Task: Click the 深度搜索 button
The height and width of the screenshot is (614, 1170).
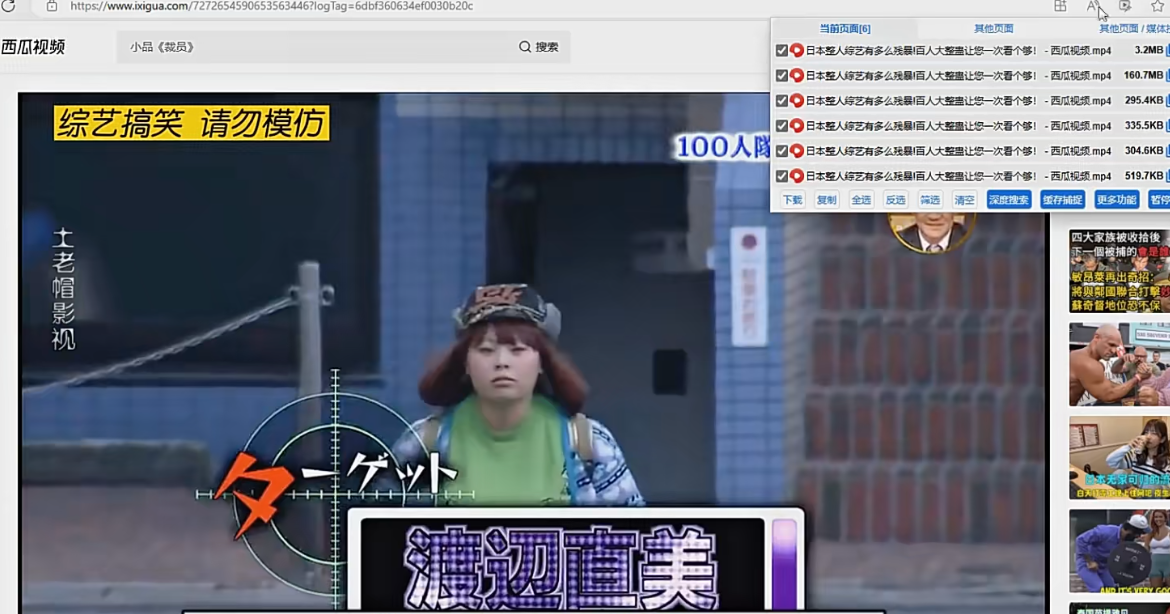Action: tap(1008, 200)
